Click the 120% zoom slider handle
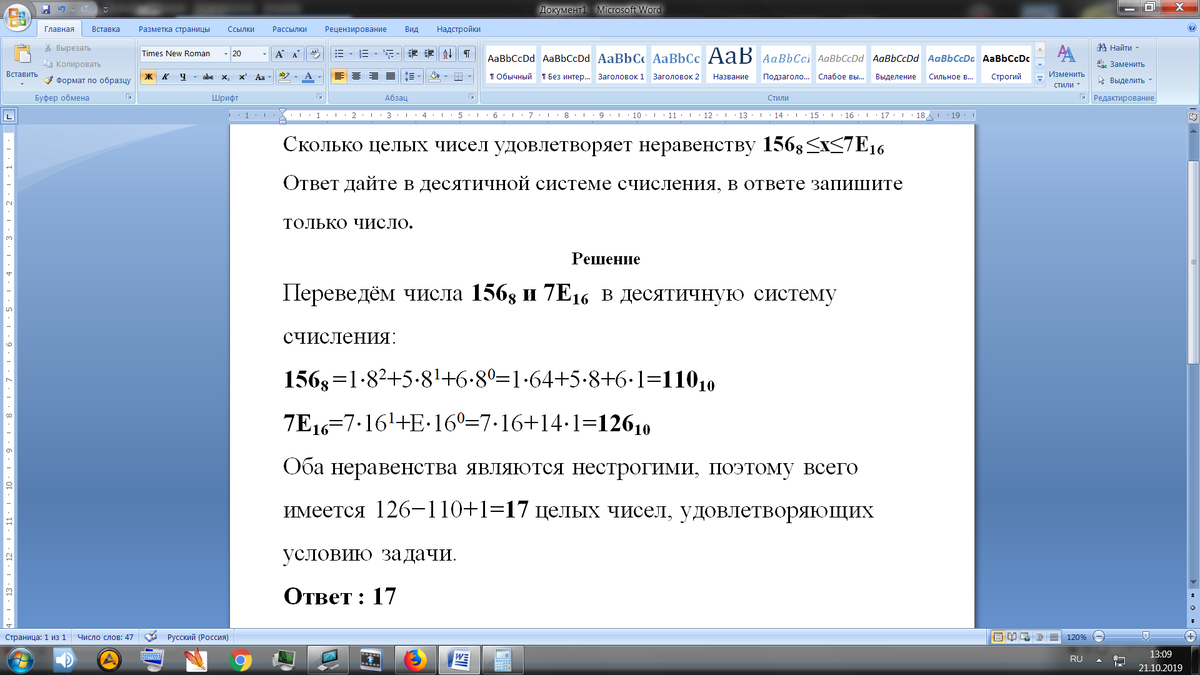Image resolution: width=1200 pixels, height=675 pixels. 1146,636
